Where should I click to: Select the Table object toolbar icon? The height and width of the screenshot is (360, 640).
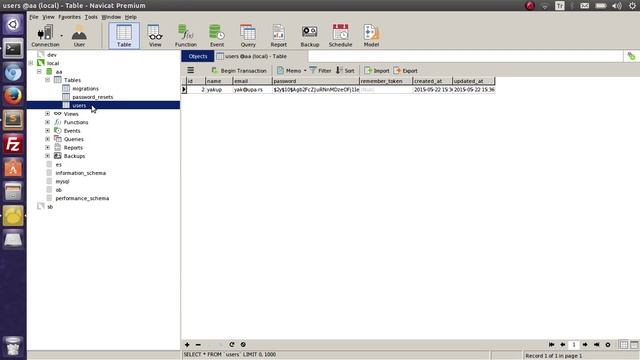(124, 36)
